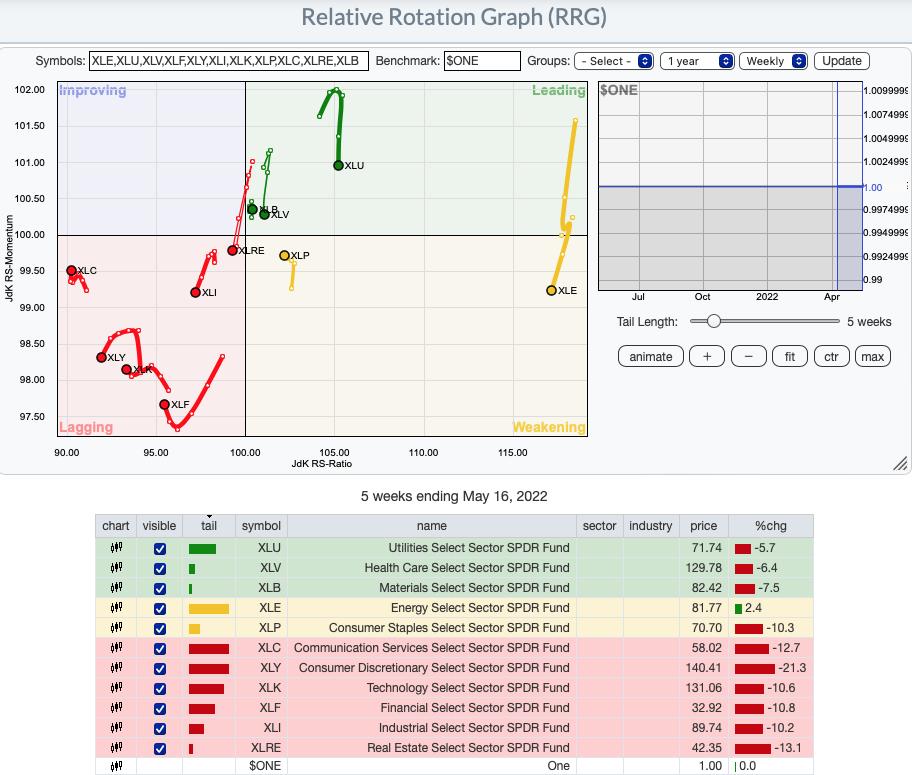Open the Groups select dropdown

[x=615, y=61]
